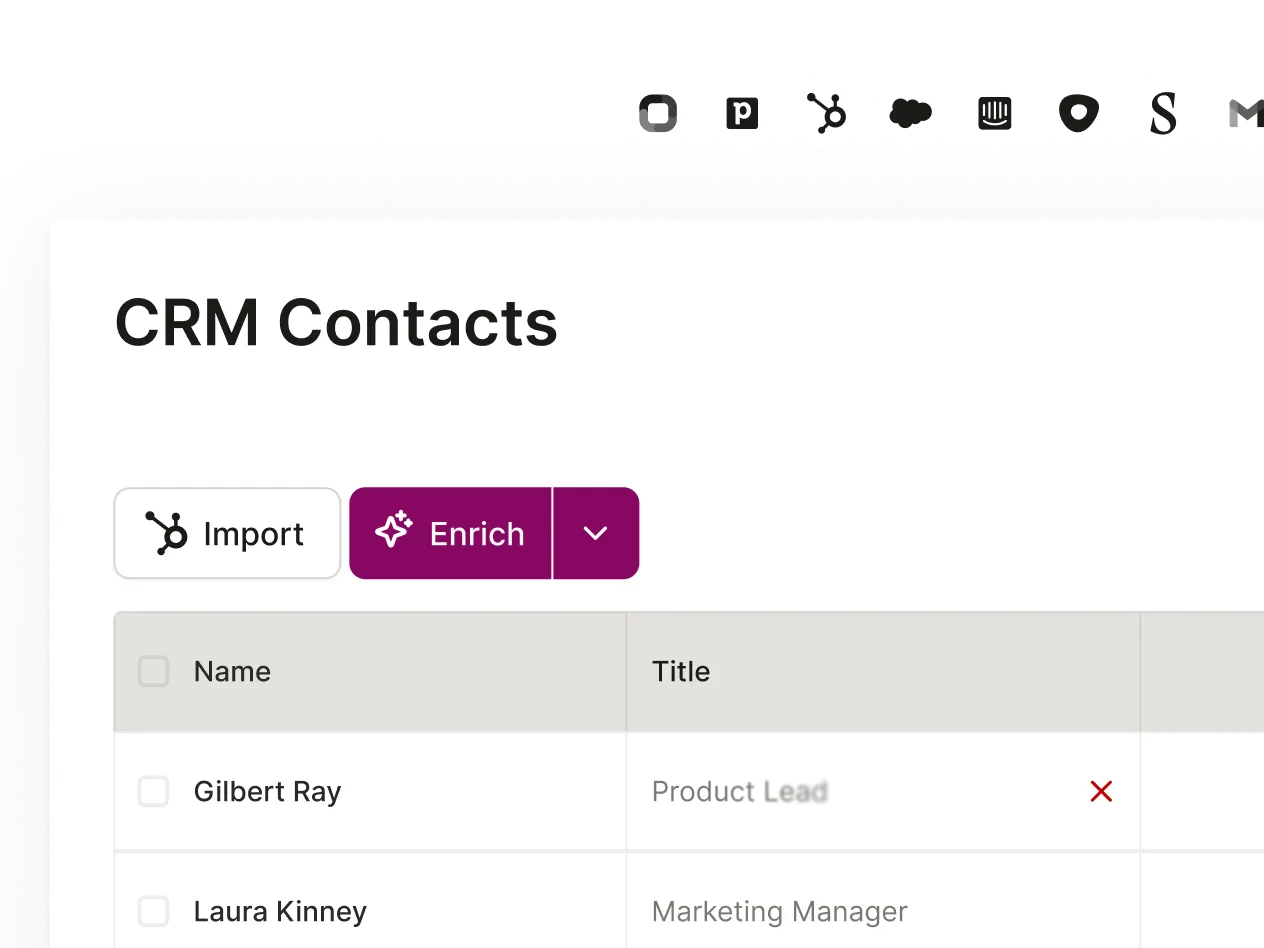Select the contact name Gilbert Ray
The width and height of the screenshot is (1264, 948).
point(267,791)
